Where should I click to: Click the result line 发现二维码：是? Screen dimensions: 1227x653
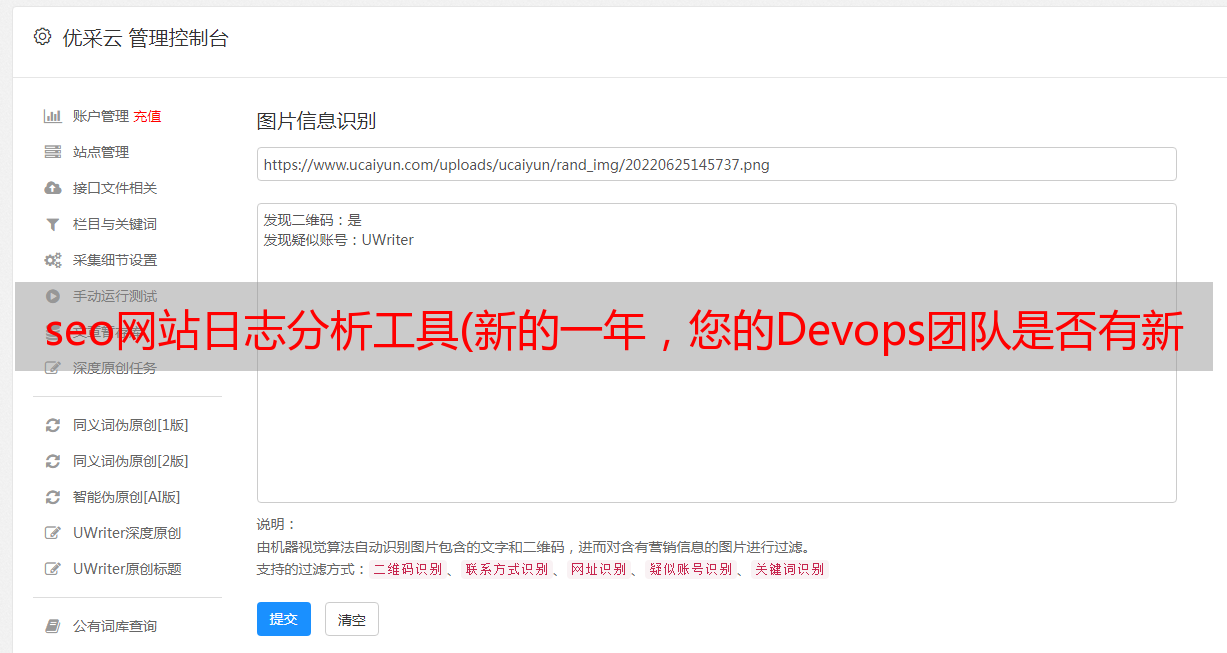313,220
